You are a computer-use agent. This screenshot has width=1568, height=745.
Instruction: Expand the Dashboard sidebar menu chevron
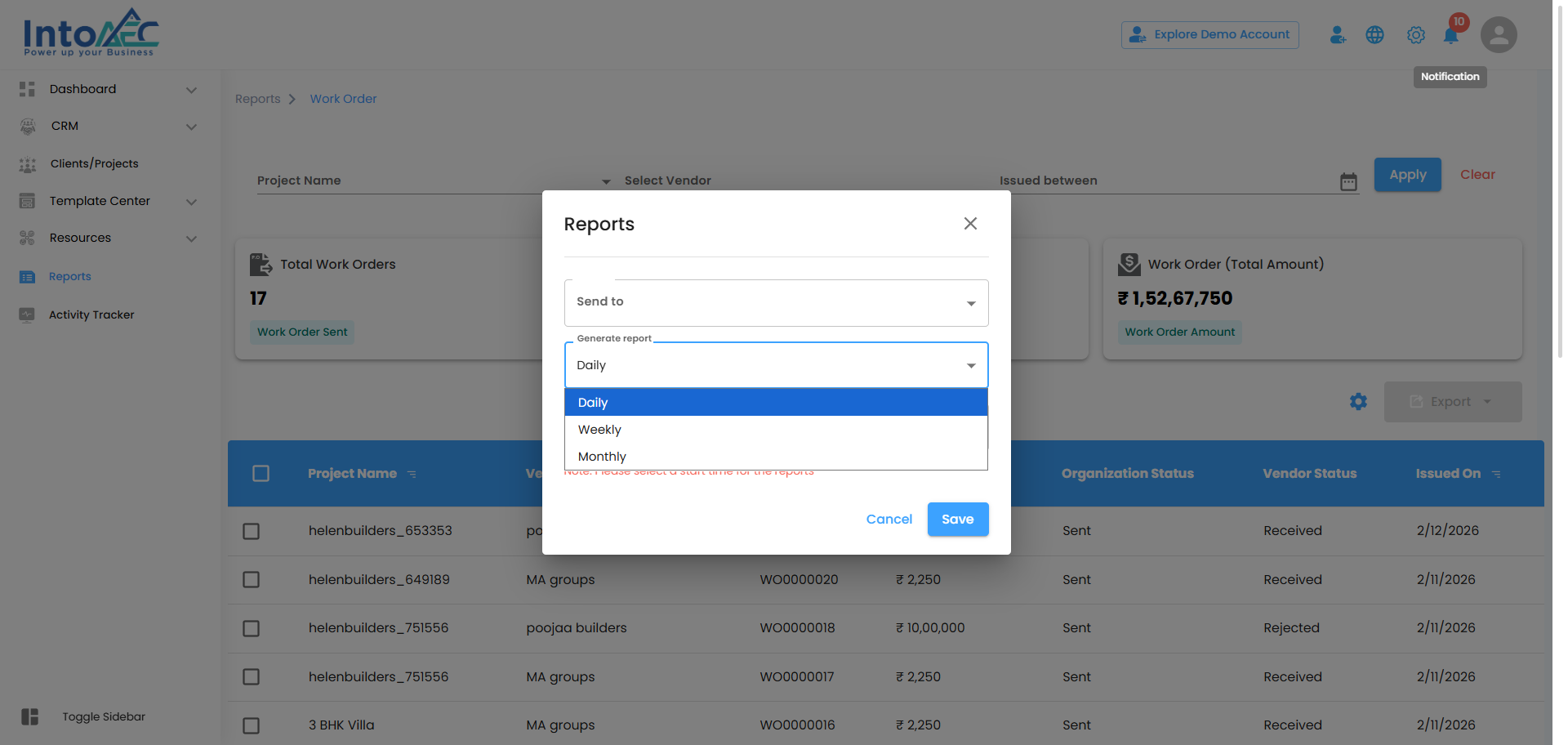[x=191, y=90]
